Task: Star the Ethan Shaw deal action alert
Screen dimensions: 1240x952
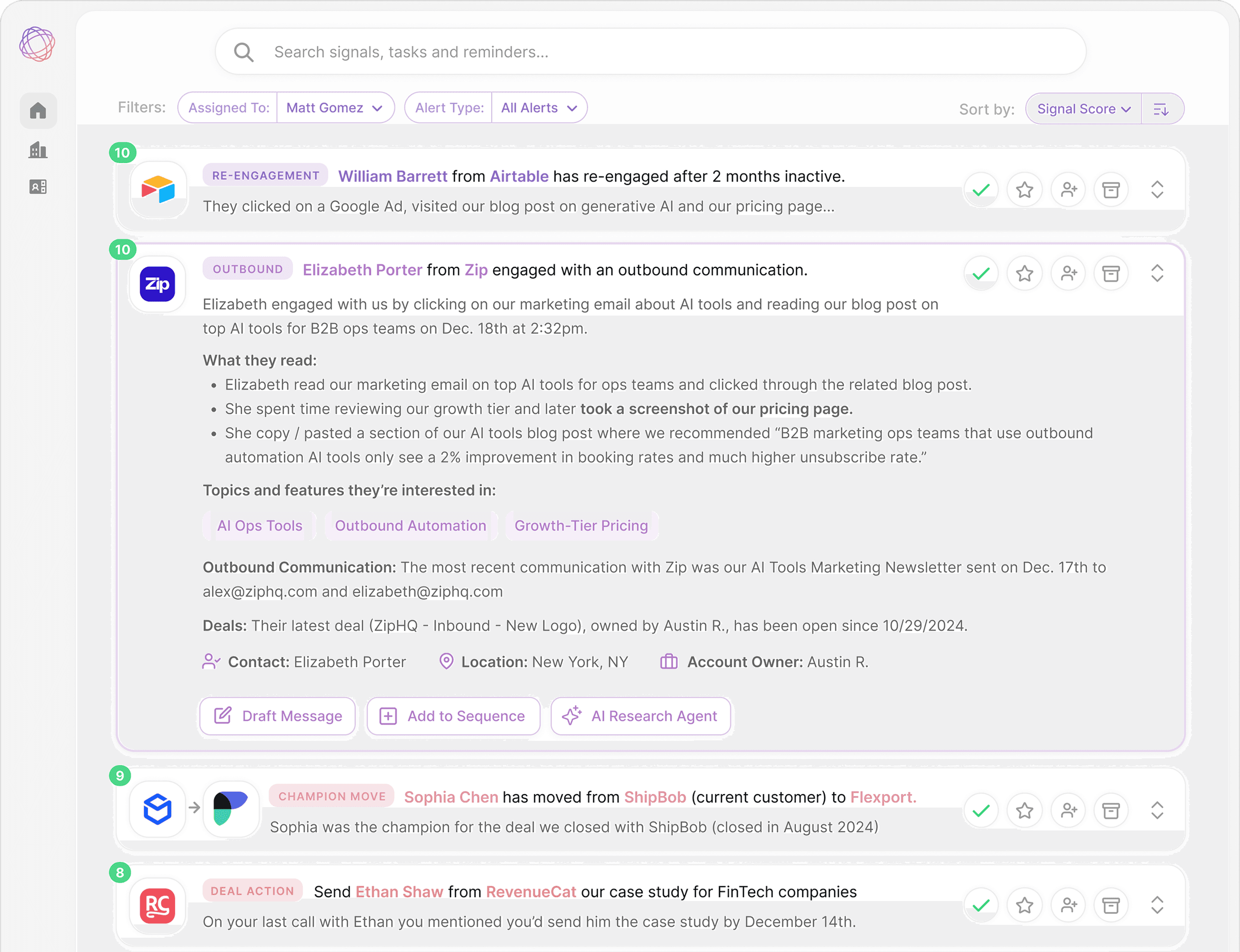Action: click(1025, 905)
